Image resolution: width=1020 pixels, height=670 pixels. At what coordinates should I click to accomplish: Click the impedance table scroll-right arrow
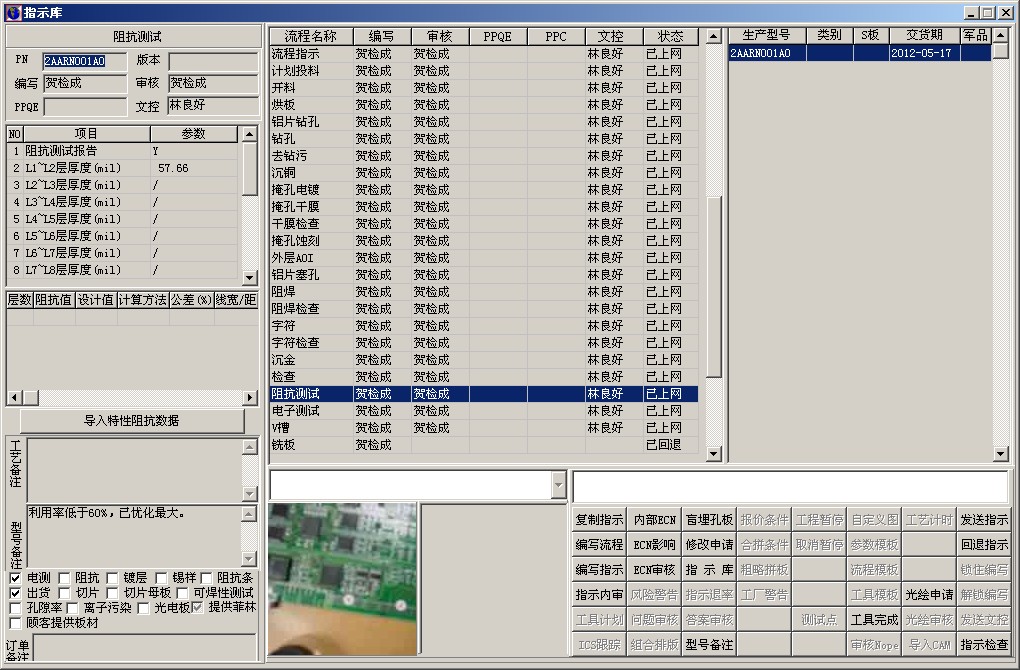pyautogui.click(x=250, y=397)
